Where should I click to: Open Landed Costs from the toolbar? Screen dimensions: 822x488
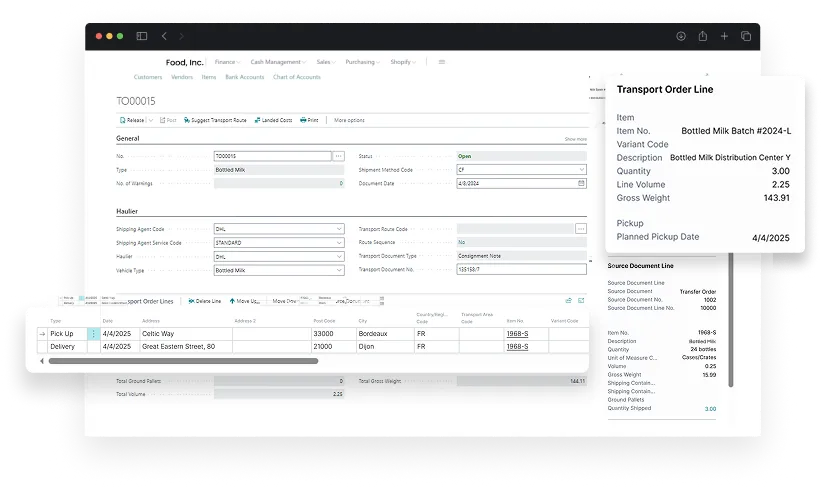pyautogui.click(x=274, y=120)
